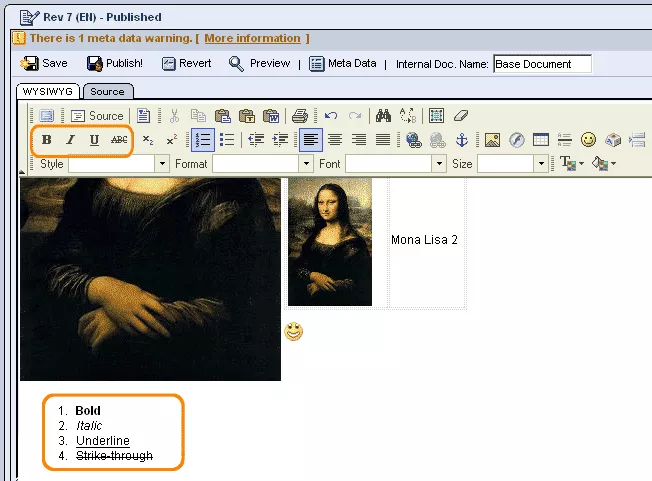Screen dimensions: 652x481
Task: Open the document Preview
Action: (x=259, y=63)
